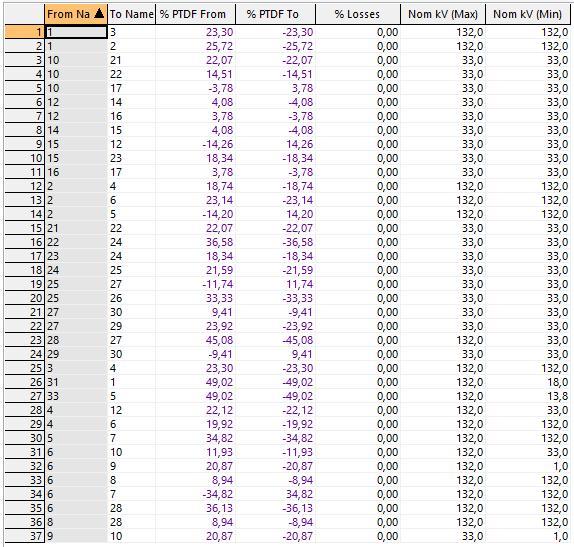This screenshot has width=574, height=547.
Task: Click % PTDF To value -36,13
Action: (x=298, y=508)
